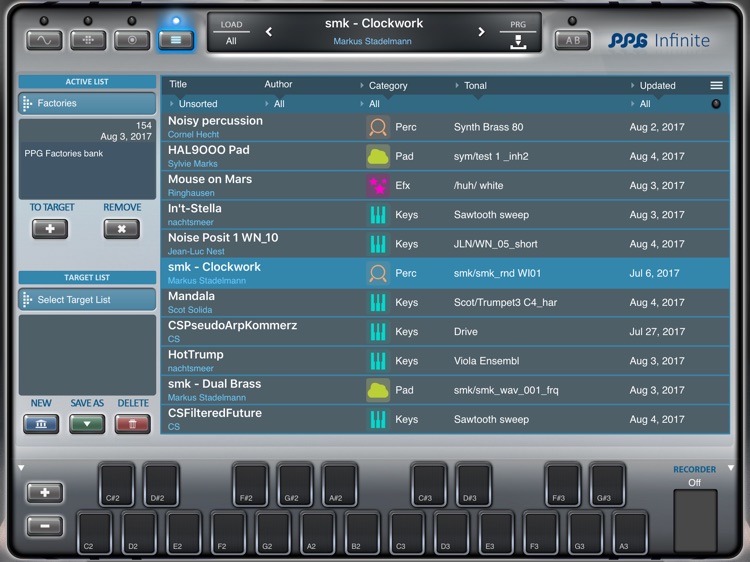Sort by Updated column header

[x=657, y=86]
